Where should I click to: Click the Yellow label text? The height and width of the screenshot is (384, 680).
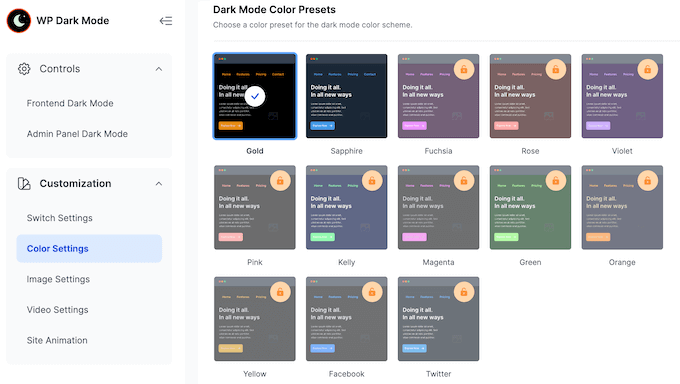click(x=255, y=374)
